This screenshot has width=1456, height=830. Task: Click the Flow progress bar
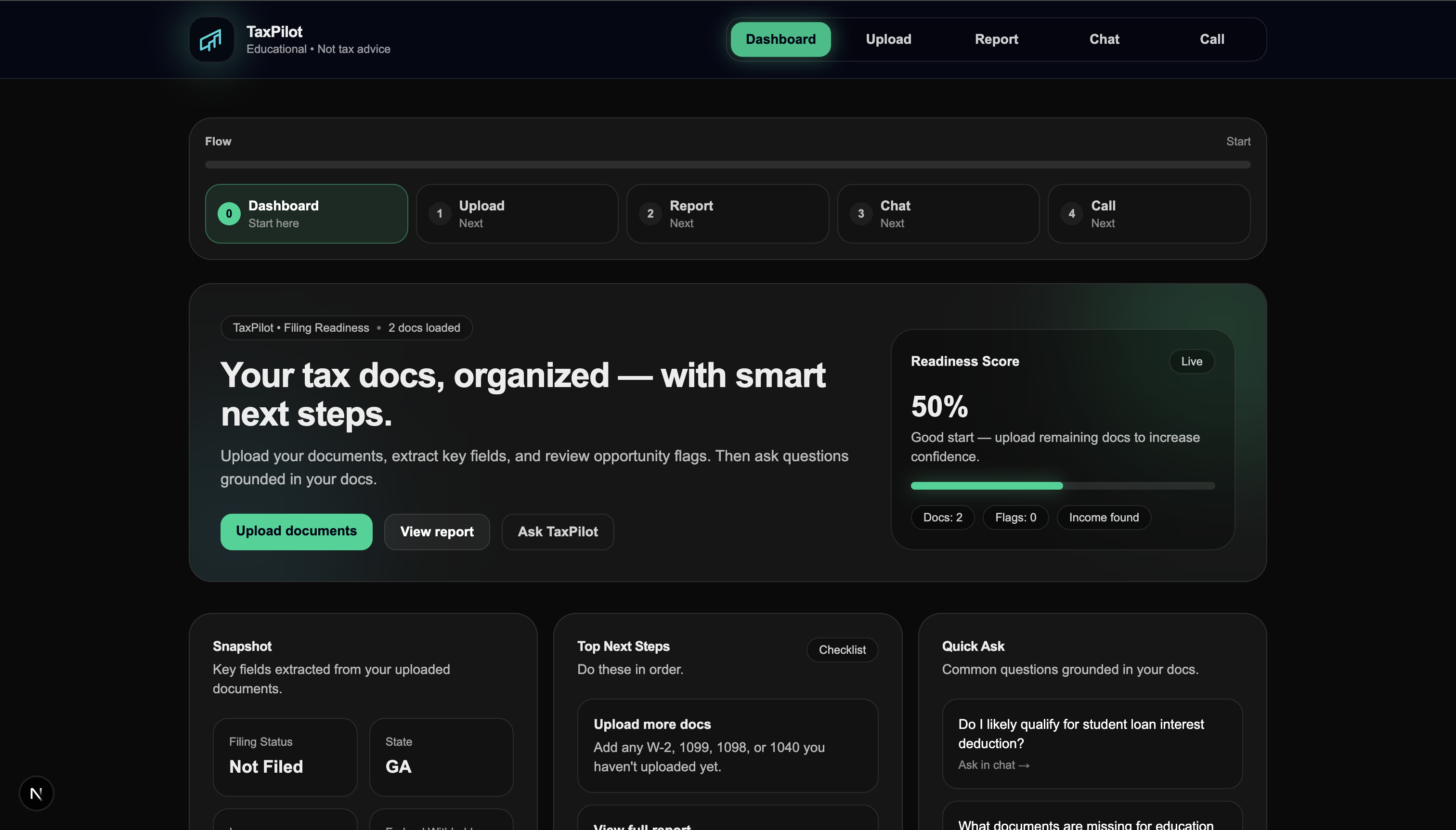[x=728, y=165]
